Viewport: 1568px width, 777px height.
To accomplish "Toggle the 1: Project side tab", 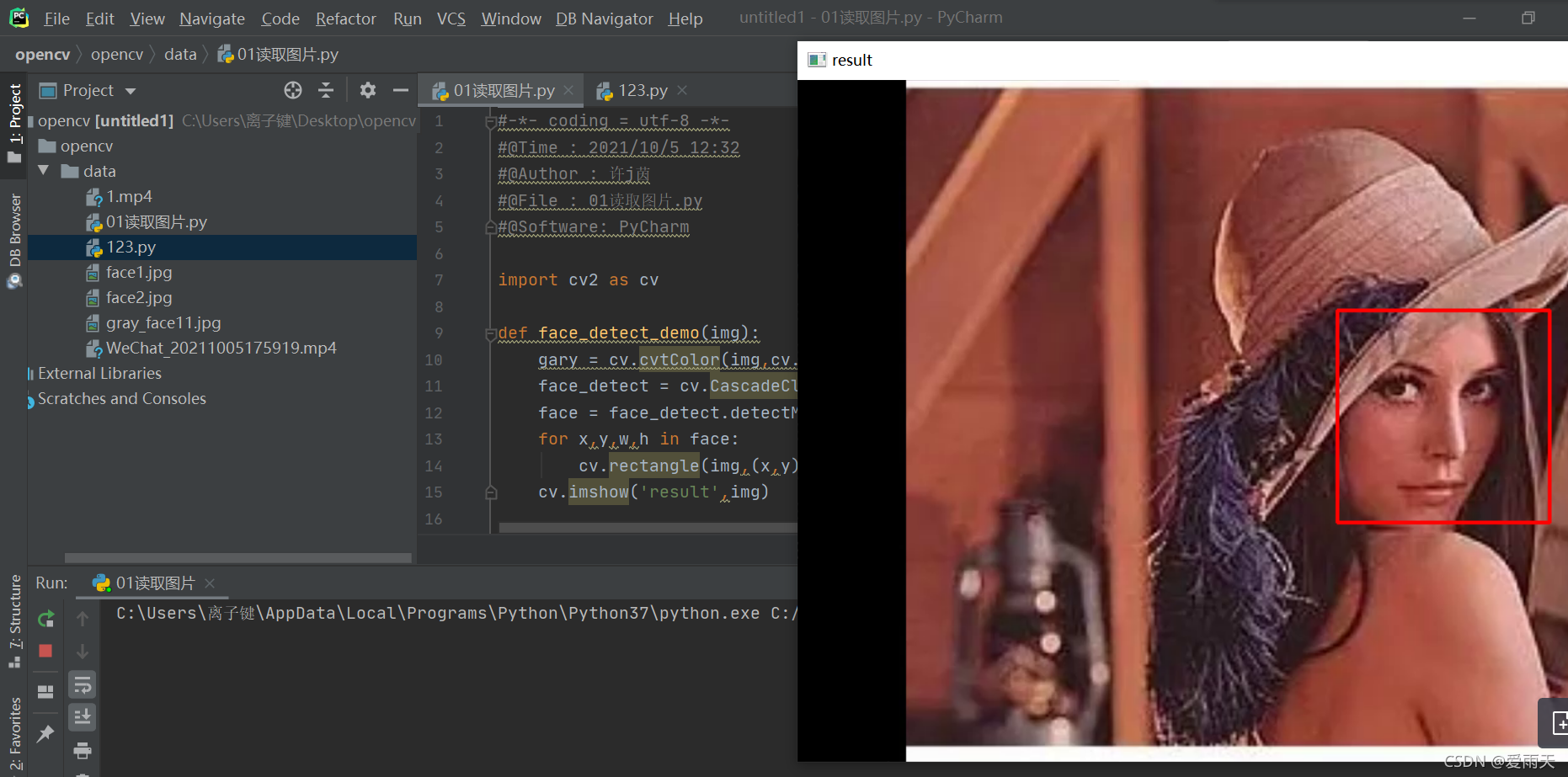I will (x=14, y=124).
